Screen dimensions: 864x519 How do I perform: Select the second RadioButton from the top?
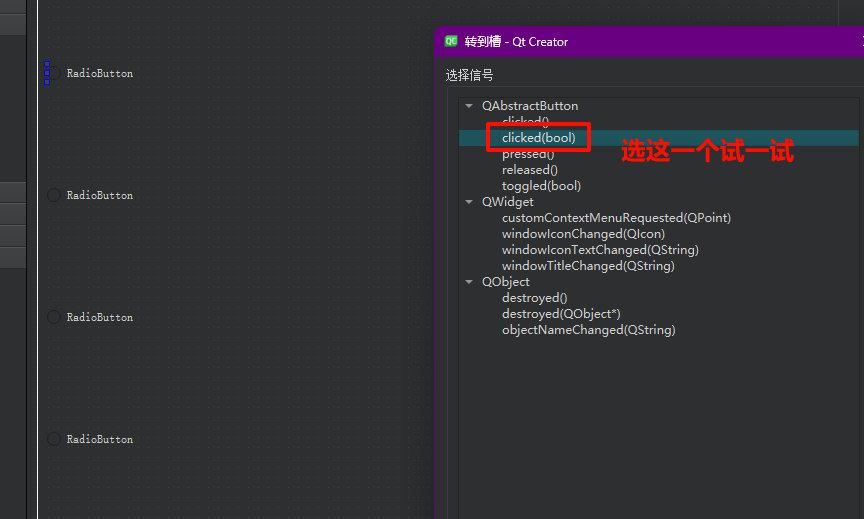coord(98,195)
